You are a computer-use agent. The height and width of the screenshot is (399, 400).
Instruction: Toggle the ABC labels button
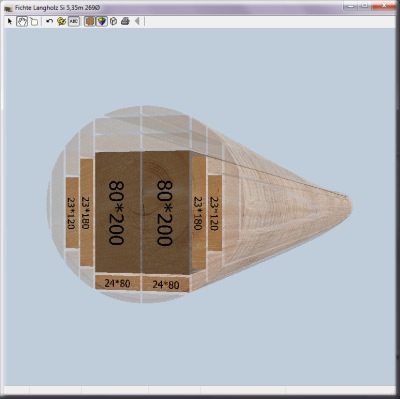click(x=74, y=22)
